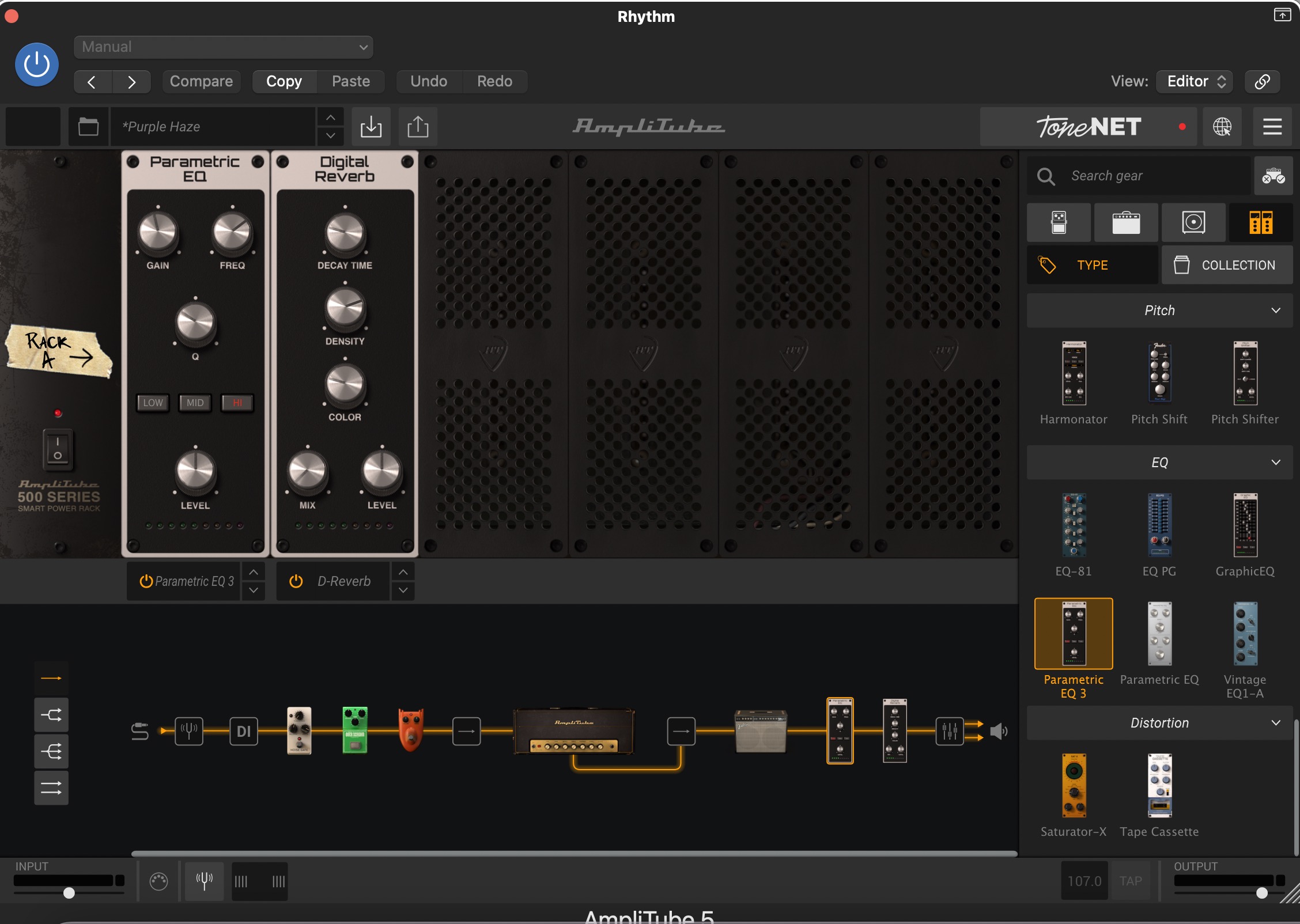
Task: Click the globe web icon
Action: tap(1222, 126)
